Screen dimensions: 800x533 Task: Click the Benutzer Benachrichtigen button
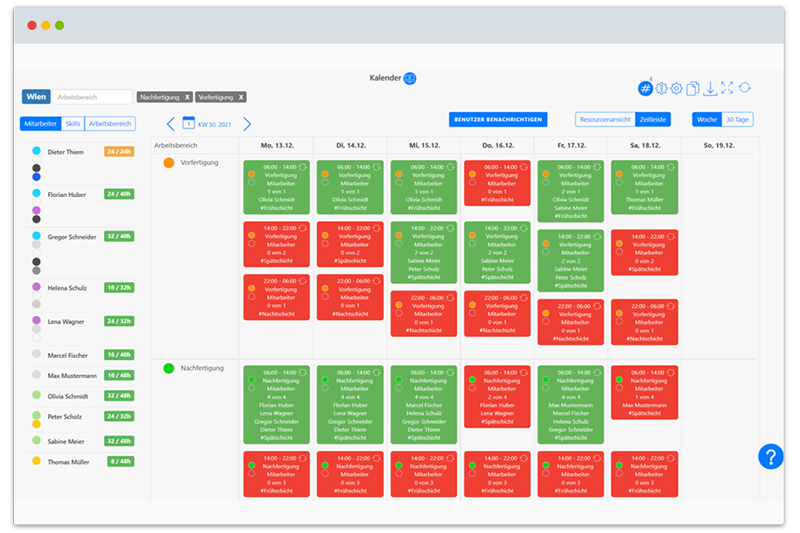click(498, 120)
